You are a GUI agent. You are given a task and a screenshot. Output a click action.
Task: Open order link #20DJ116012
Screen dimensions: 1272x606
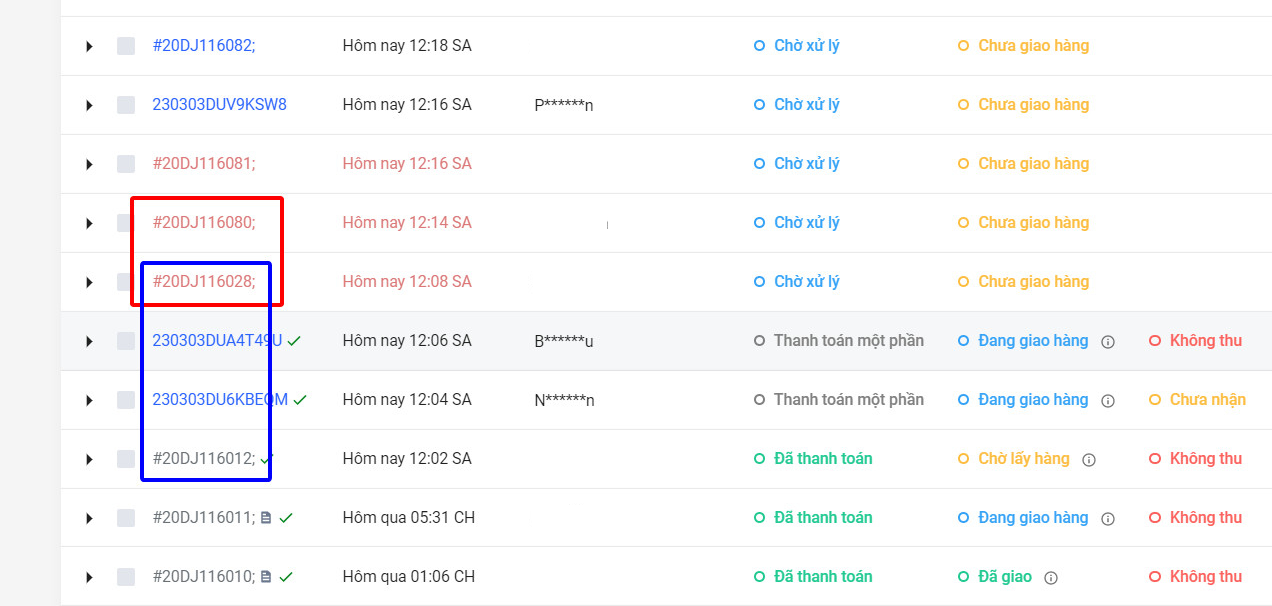click(204, 459)
